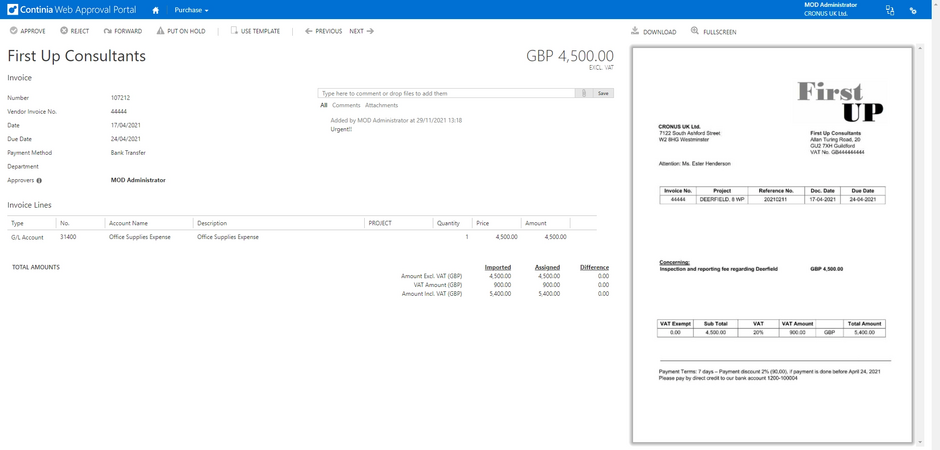The width and height of the screenshot is (940, 450).
Task: Go to the previous invoice
Action: click(323, 31)
